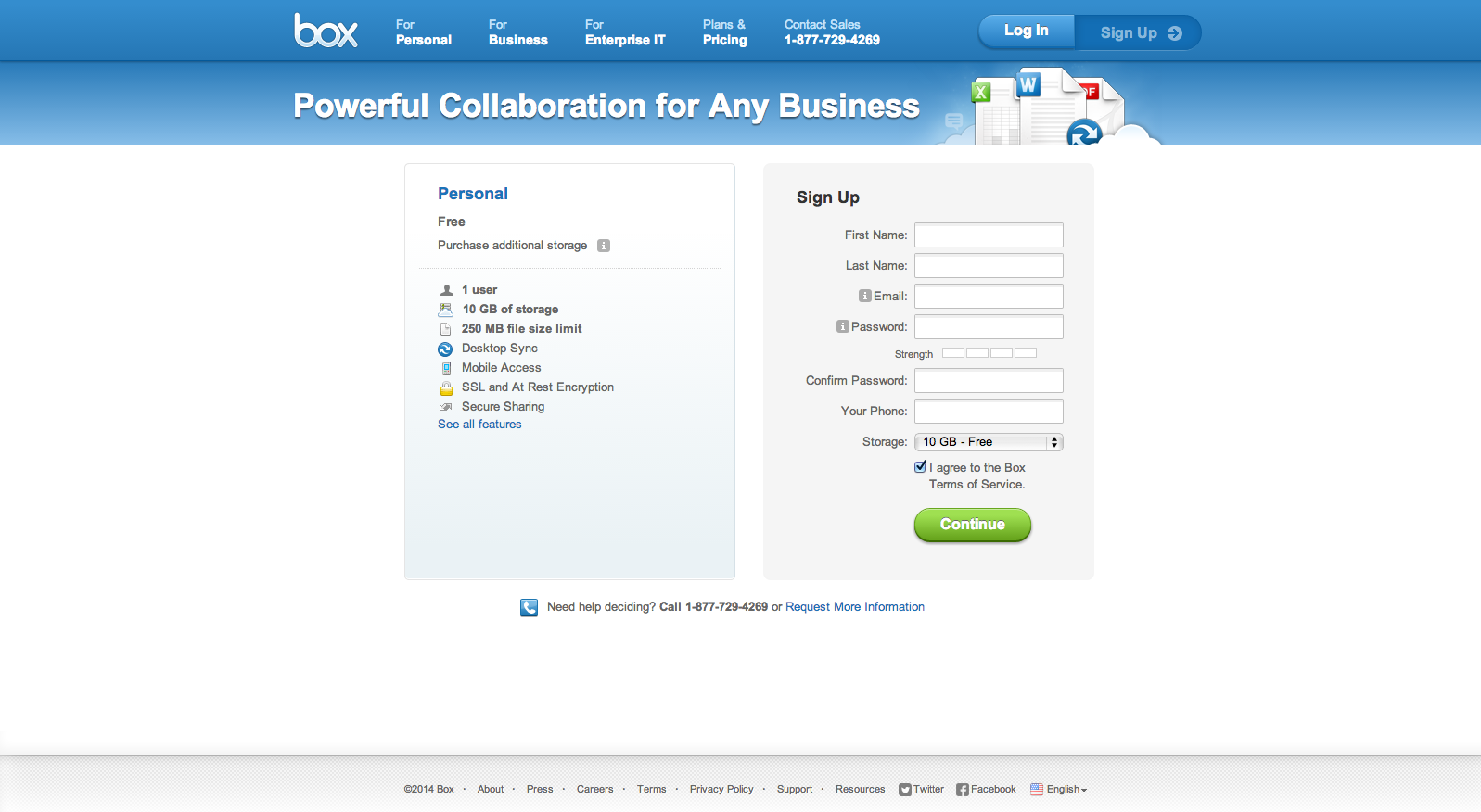Click Request More Information link
The image size is (1481, 812).
click(x=855, y=607)
